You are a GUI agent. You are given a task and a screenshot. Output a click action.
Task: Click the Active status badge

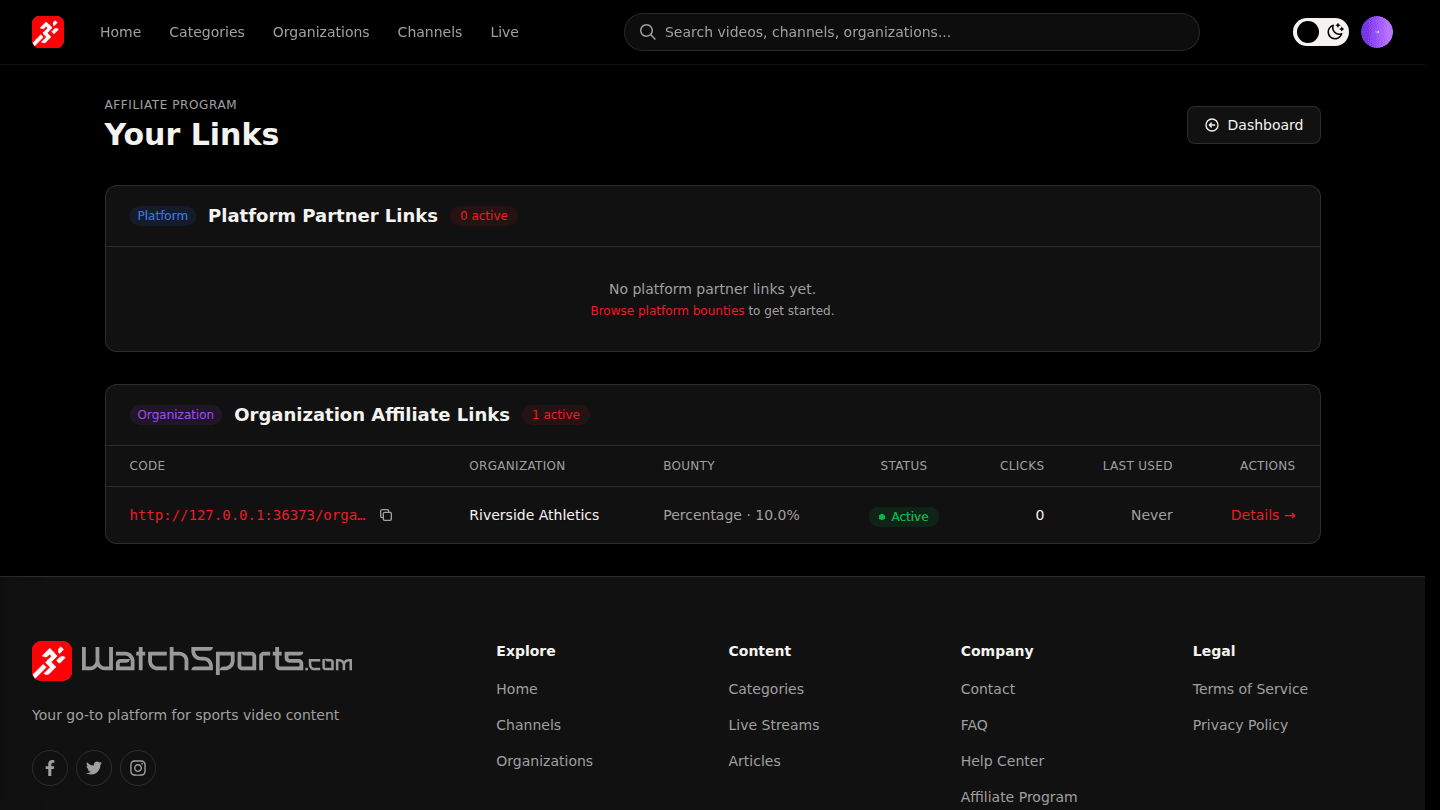[904, 517]
